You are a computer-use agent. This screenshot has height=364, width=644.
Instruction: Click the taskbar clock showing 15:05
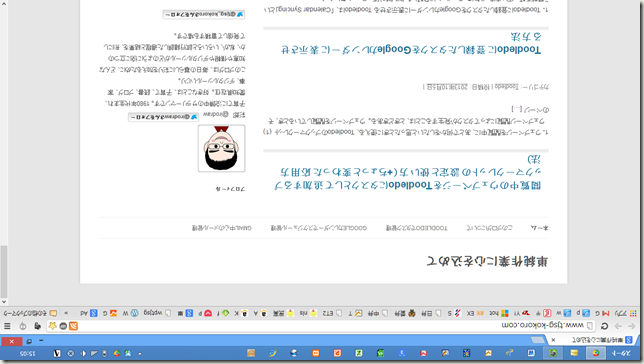point(27,353)
